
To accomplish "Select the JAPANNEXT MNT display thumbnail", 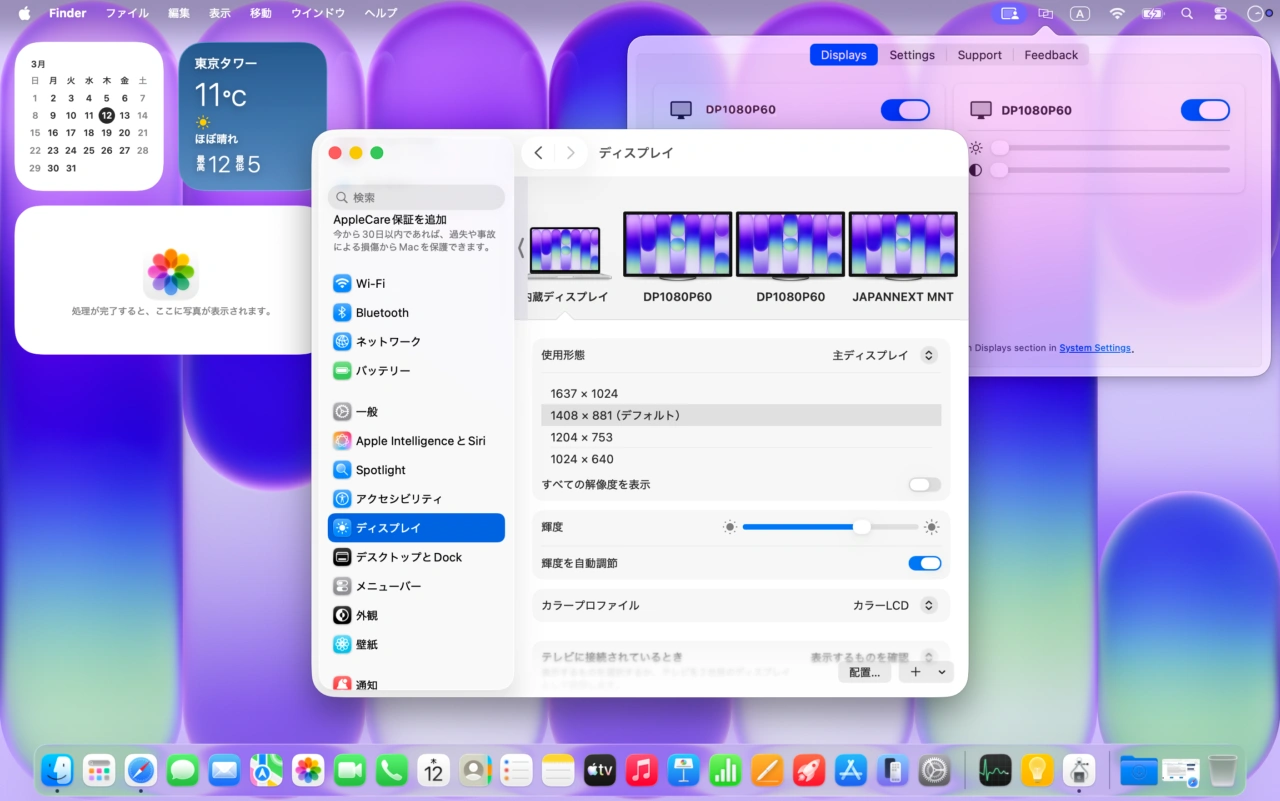I will click(x=903, y=244).
